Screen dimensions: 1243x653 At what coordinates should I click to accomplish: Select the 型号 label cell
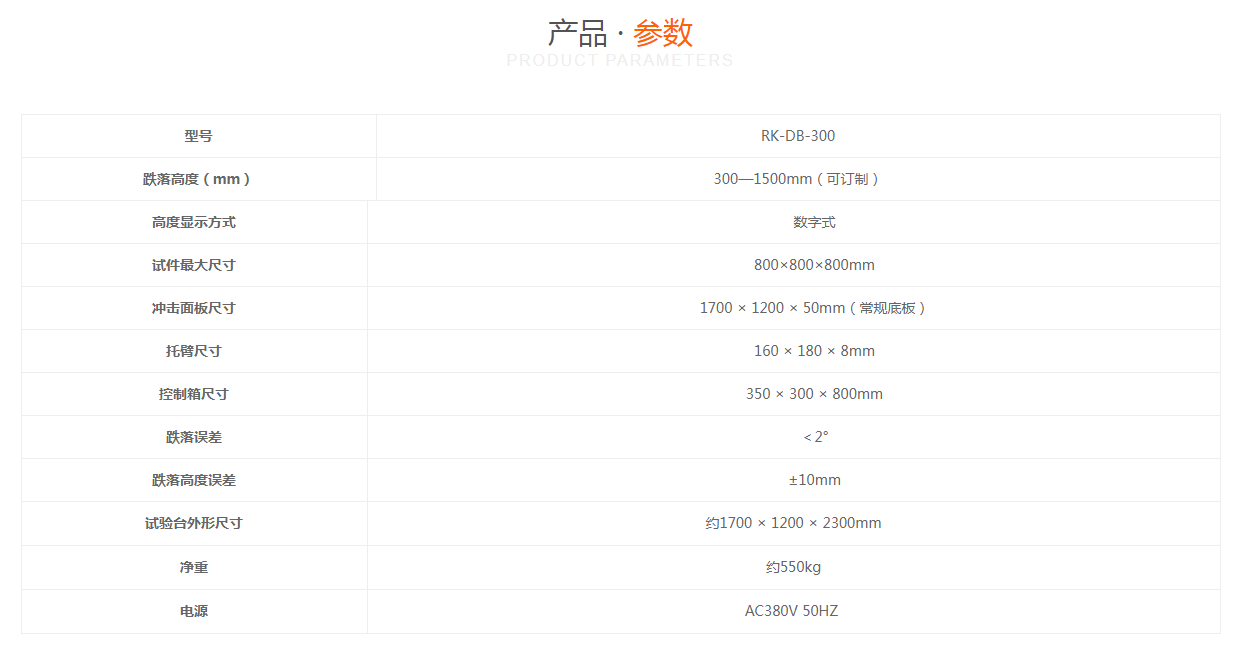(198, 136)
